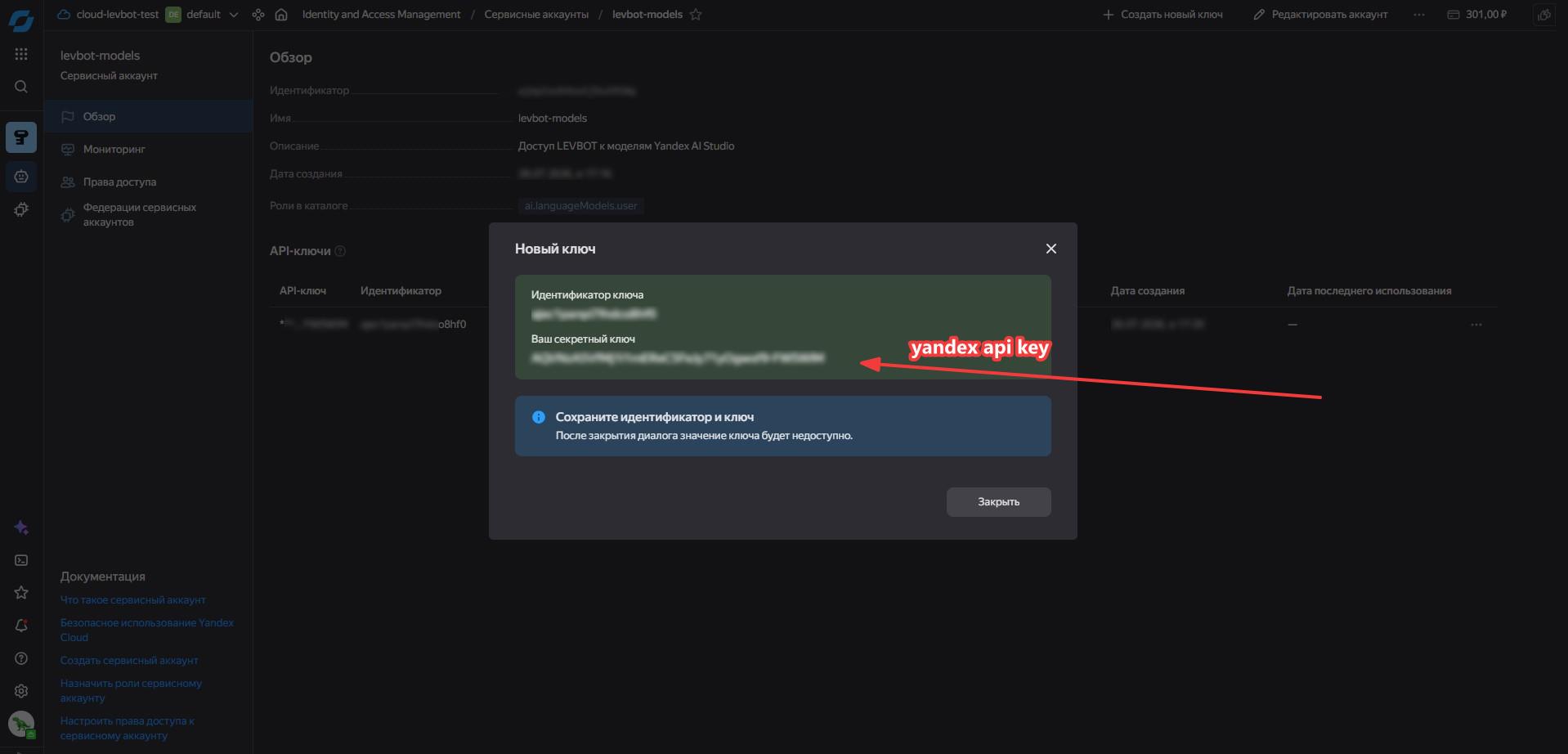Screen dimensions: 1568x754
Task: Open the all services grid icon
Action: [x=21, y=54]
